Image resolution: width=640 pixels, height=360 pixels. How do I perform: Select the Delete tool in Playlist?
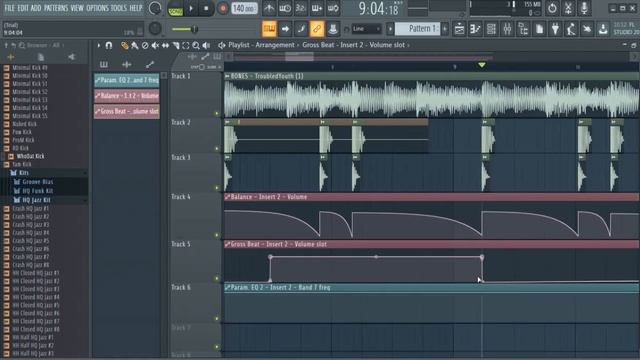145,45
